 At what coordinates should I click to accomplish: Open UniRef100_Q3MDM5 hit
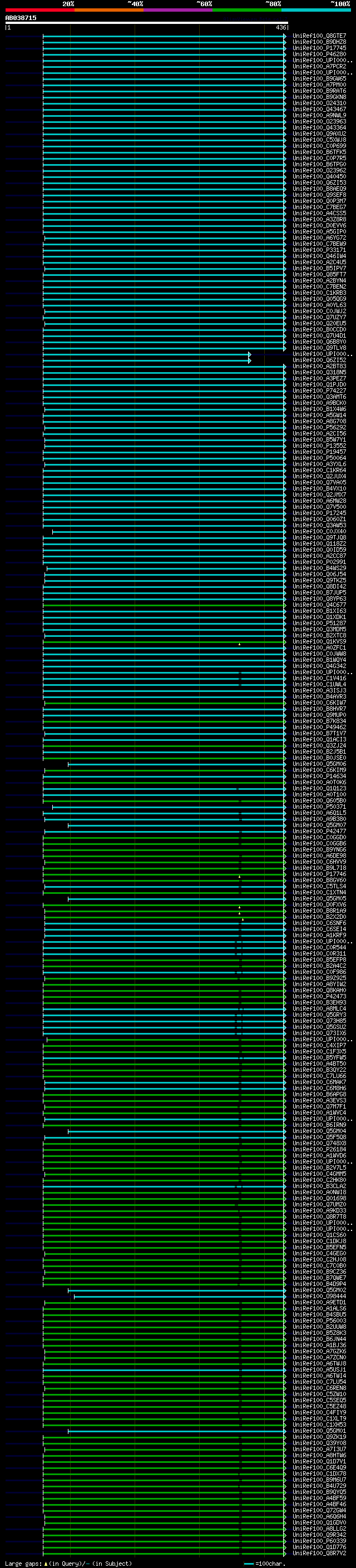(319, 630)
